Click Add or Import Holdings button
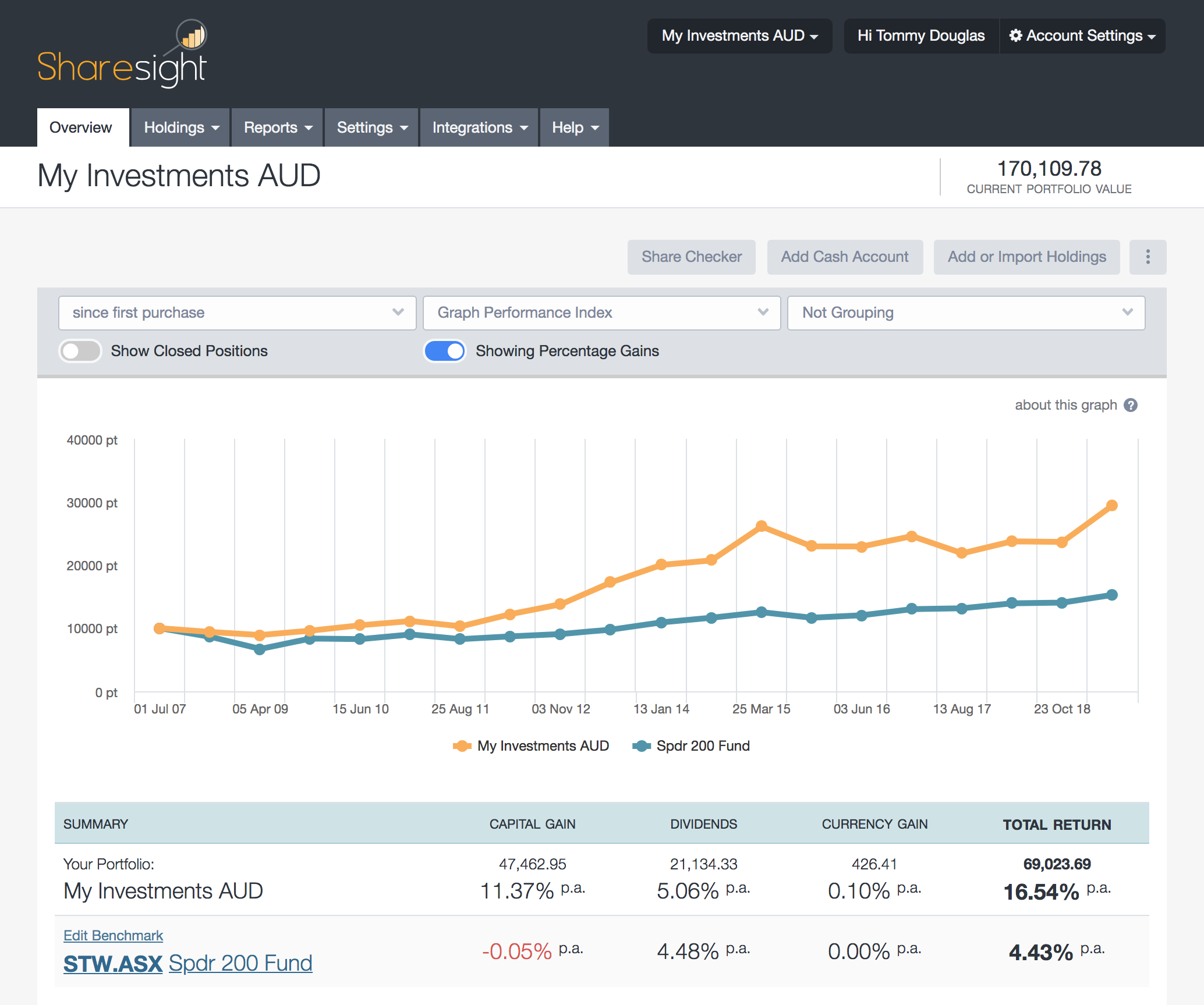Viewport: 1204px width, 1005px height. [x=1026, y=257]
